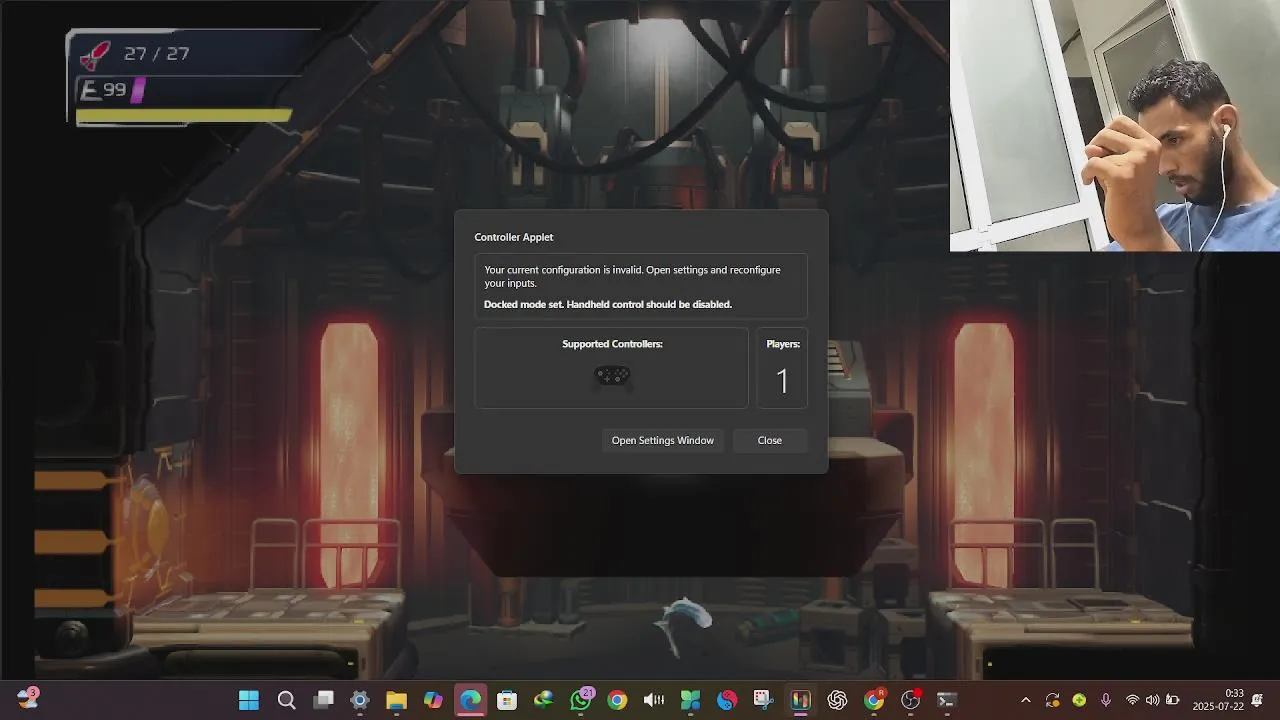The height and width of the screenshot is (720, 1280).
Task: Click the player count value "1"
Action: pyautogui.click(x=782, y=381)
